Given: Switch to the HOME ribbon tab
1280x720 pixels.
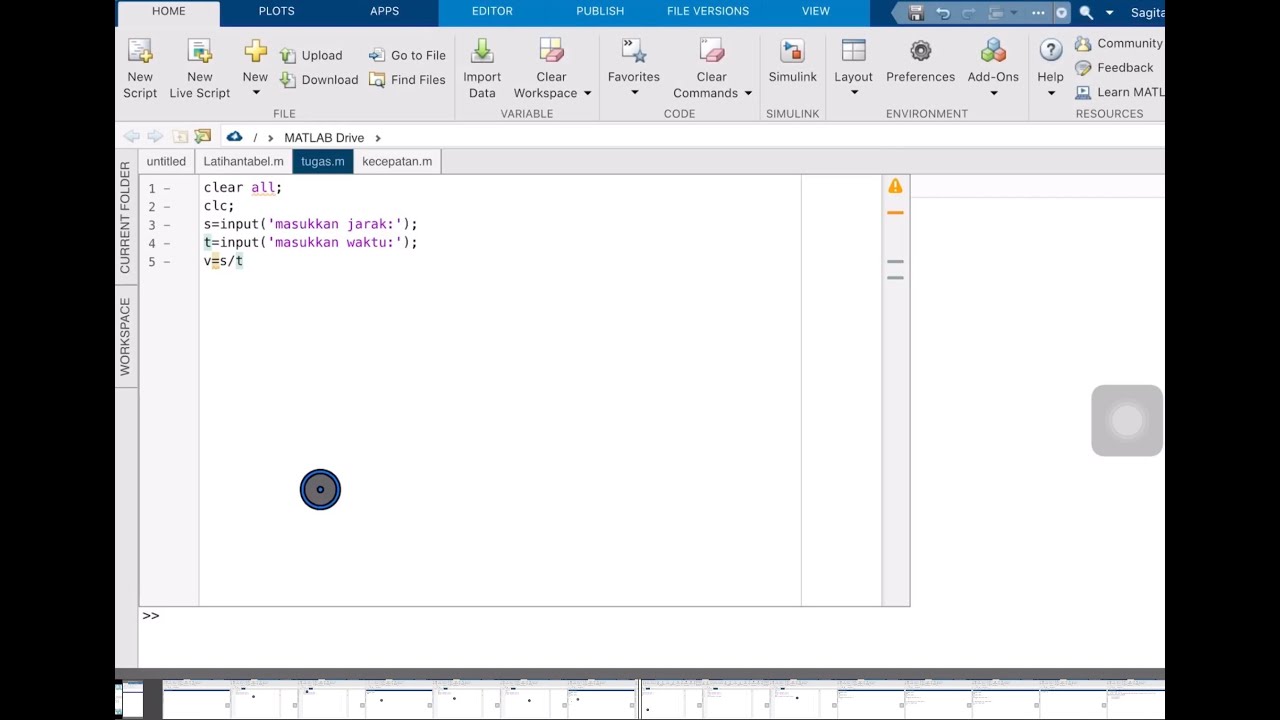Looking at the screenshot, I should click(x=169, y=11).
